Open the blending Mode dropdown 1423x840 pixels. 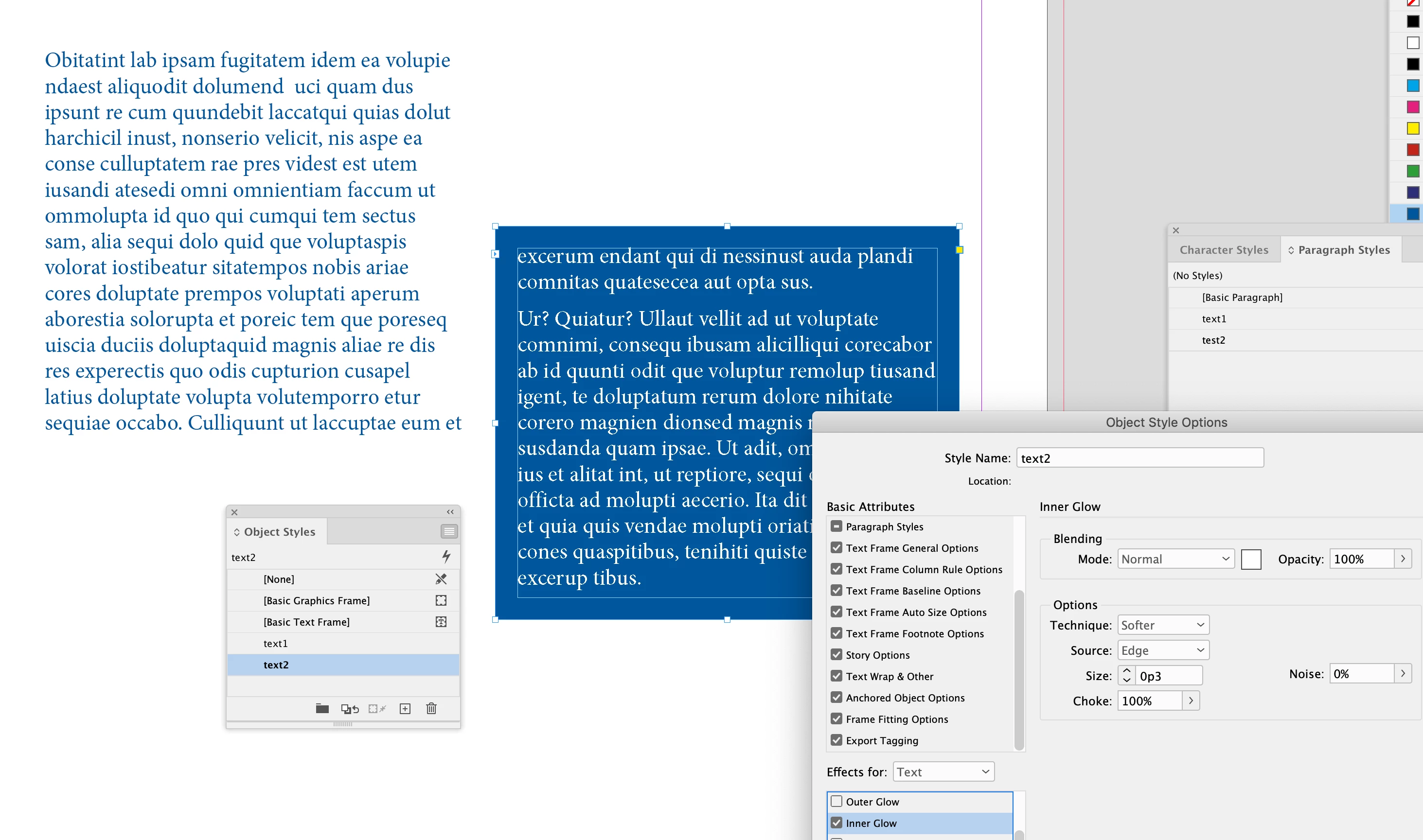click(x=1175, y=559)
